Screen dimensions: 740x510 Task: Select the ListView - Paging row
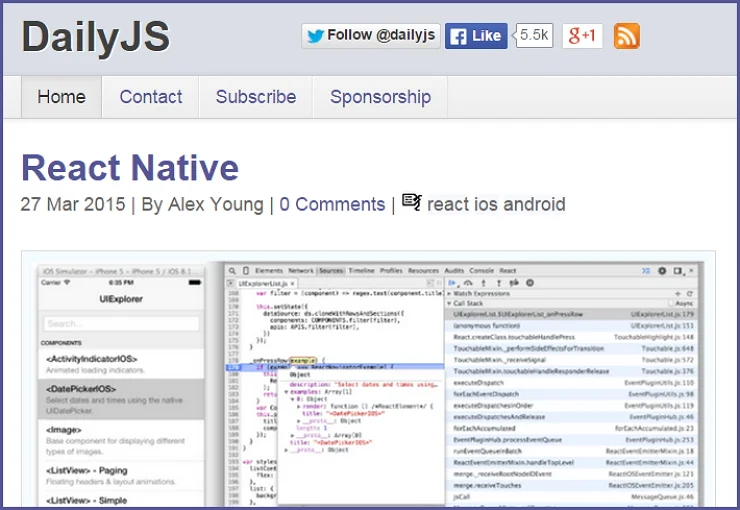coord(121,476)
